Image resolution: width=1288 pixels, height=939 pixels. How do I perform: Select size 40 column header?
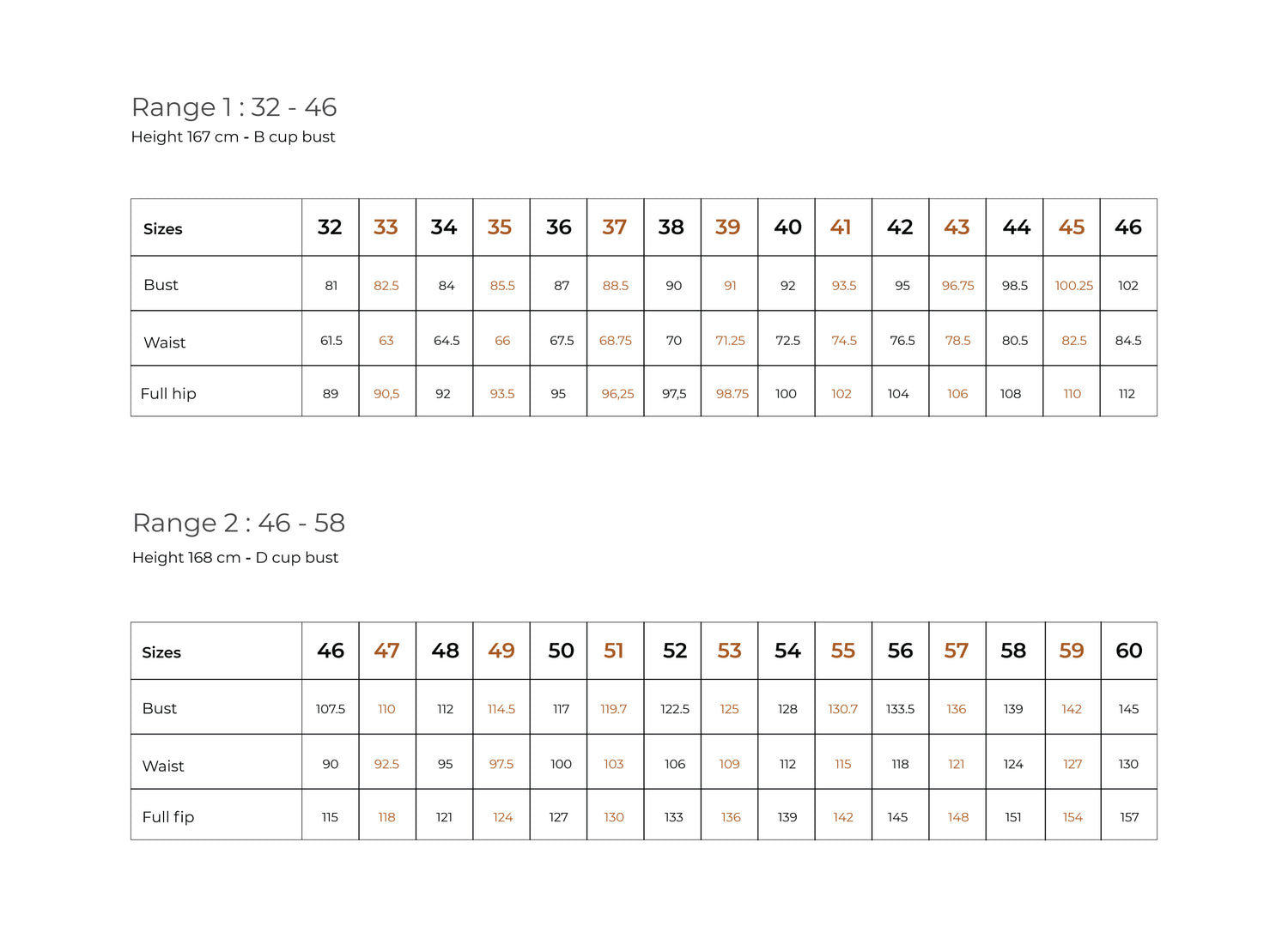(787, 227)
